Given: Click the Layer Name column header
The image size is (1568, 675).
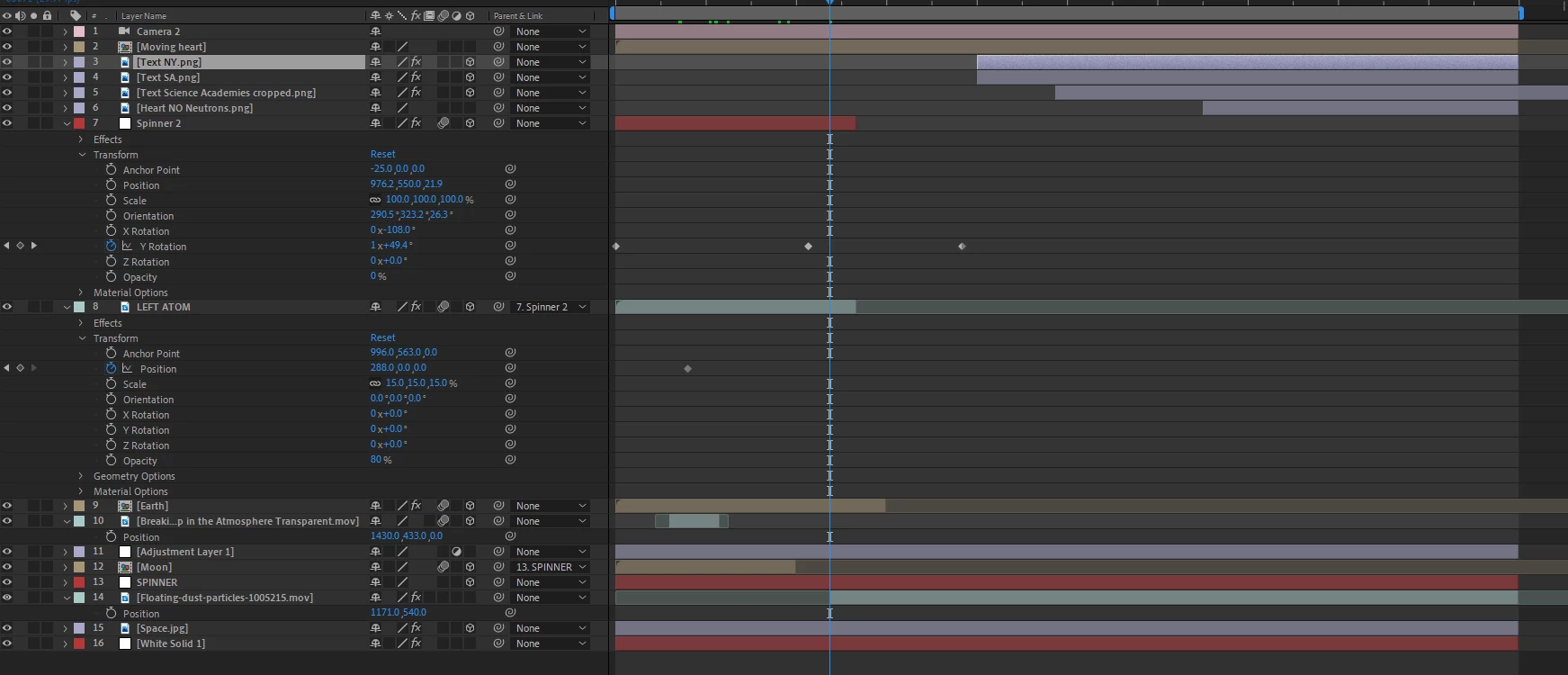Looking at the screenshot, I should click(x=144, y=16).
